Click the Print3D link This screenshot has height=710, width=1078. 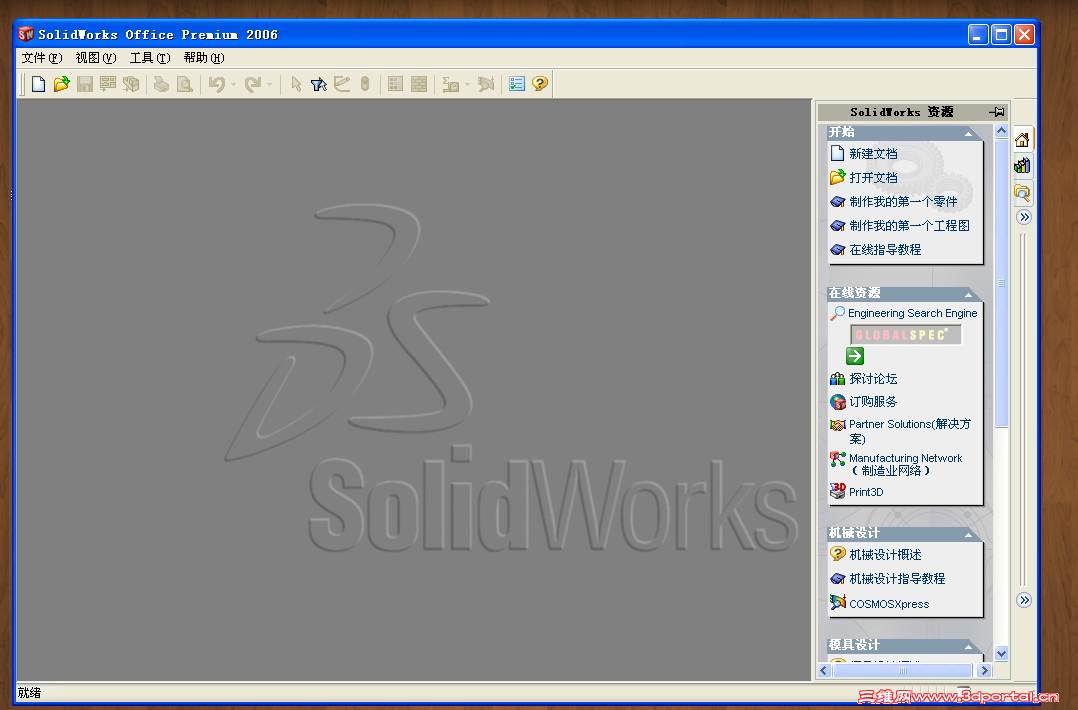pos(866,492)
